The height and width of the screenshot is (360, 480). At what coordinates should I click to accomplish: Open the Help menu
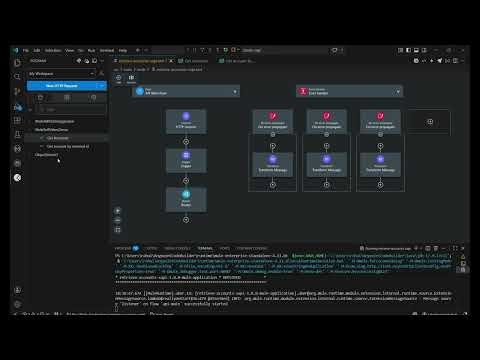[x=123, y=50]
